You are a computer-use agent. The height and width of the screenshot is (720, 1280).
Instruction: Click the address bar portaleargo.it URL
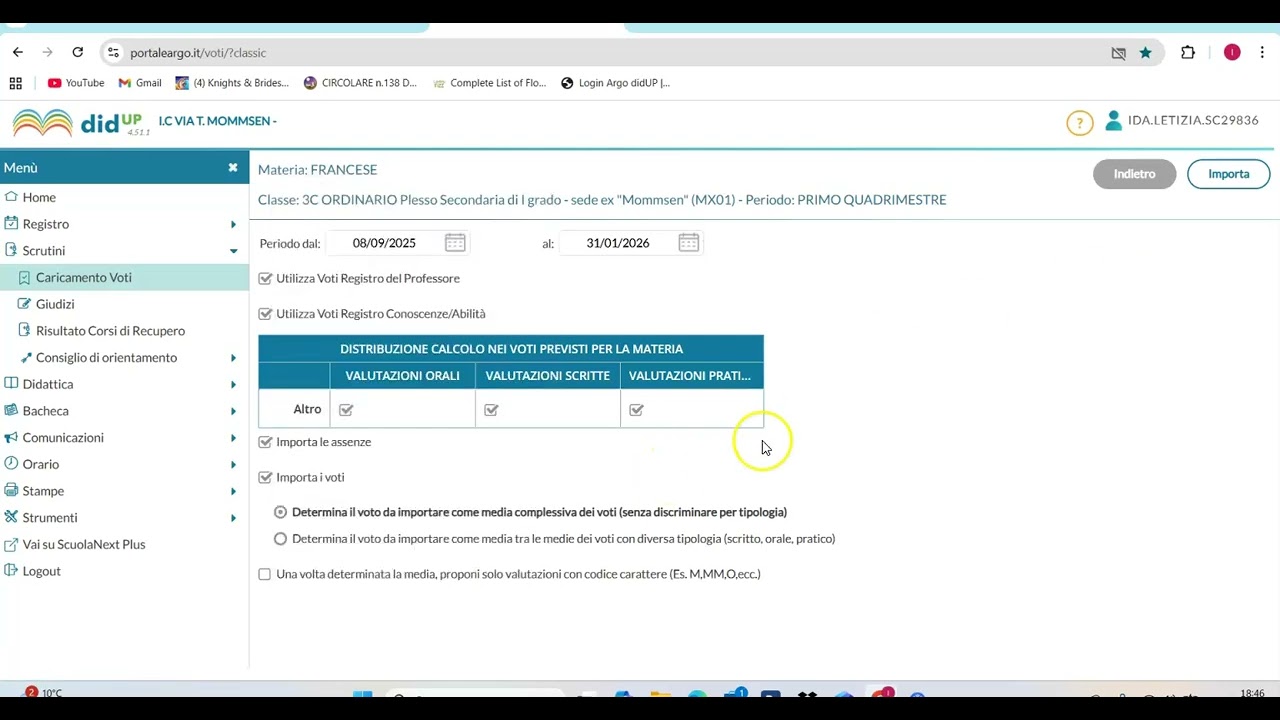point(198,52)
